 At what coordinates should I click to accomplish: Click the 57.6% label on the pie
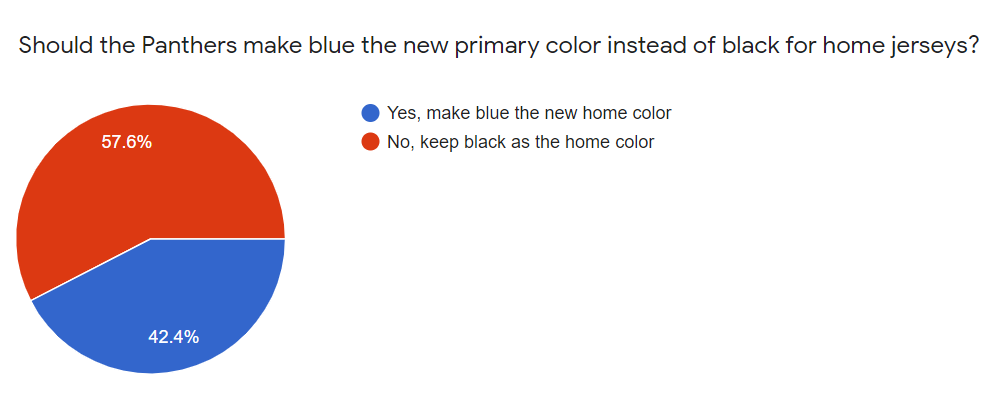point(127,142)
